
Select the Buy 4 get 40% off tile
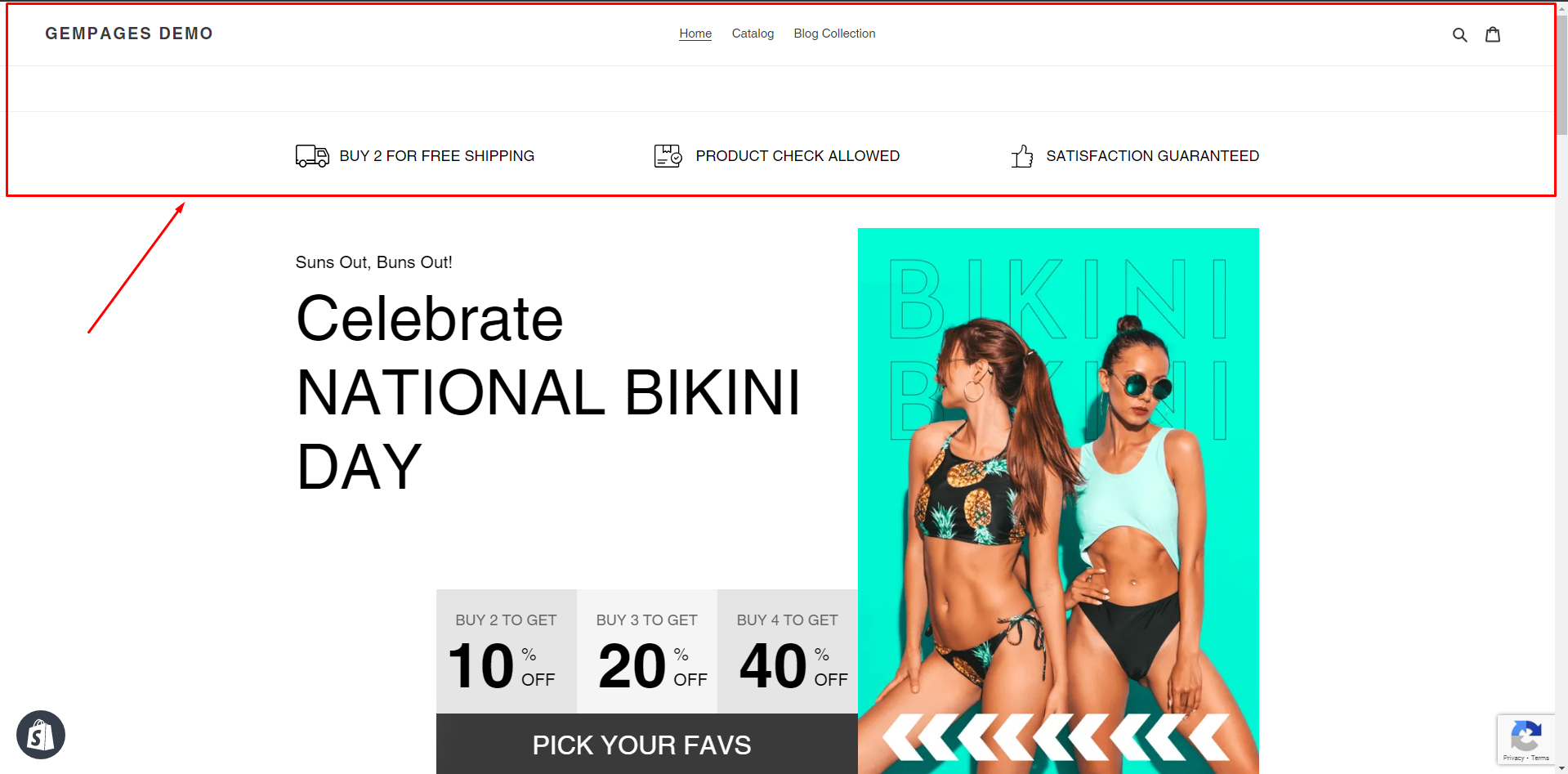point(788,651)
